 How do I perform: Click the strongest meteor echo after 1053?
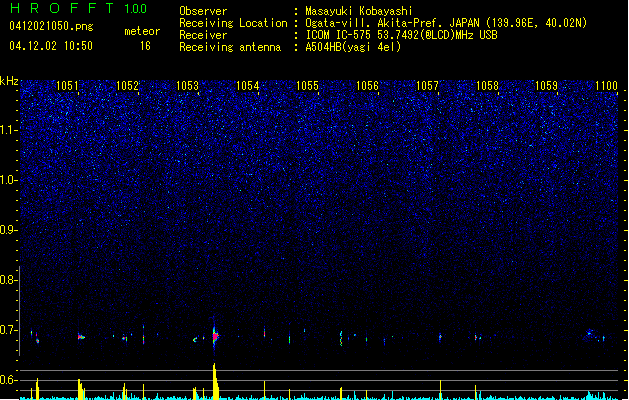coord(215,336)
